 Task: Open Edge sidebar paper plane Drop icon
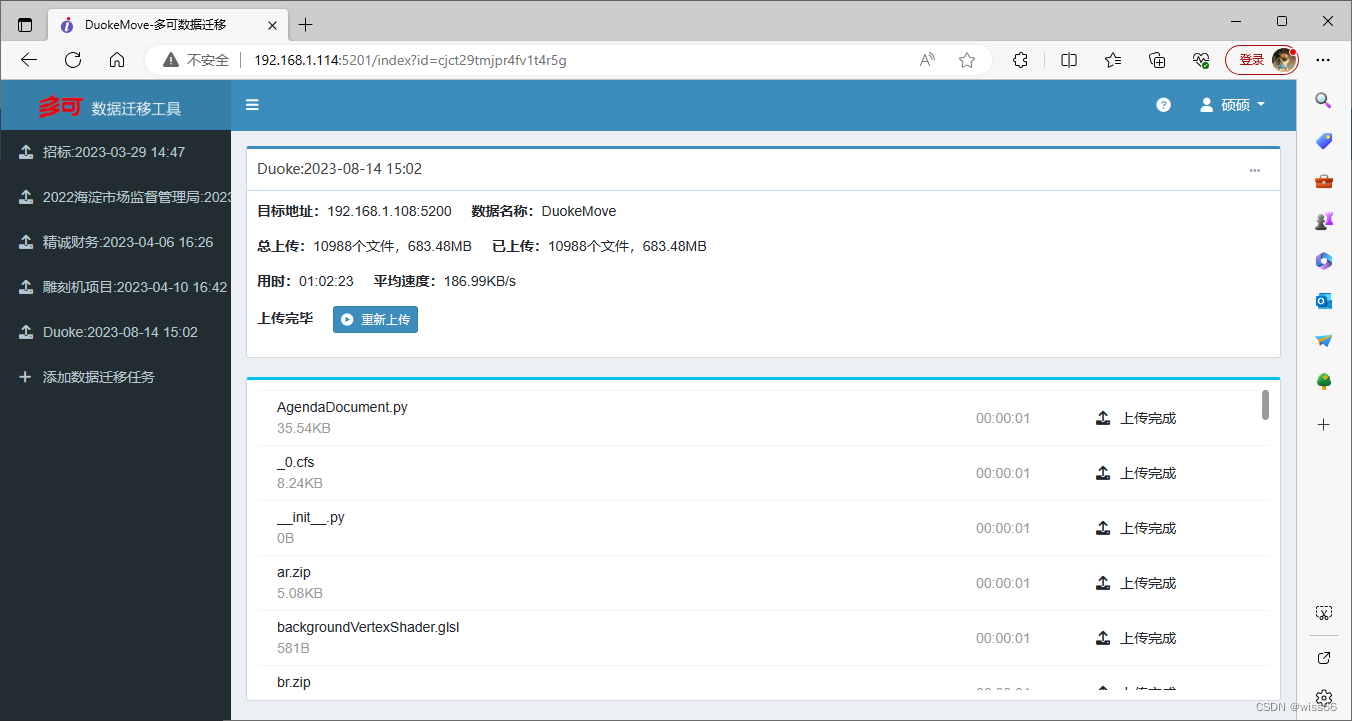pos(1323,341)
